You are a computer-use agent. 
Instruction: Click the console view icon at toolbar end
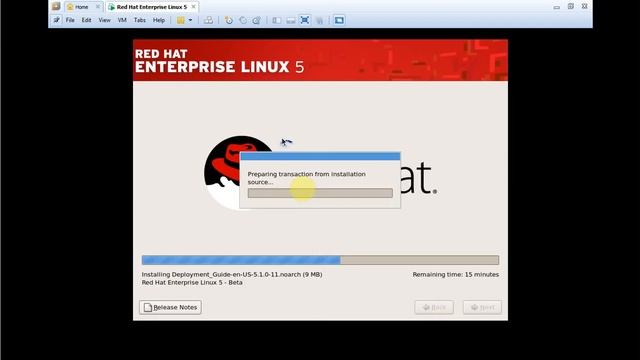pos(339,20)
